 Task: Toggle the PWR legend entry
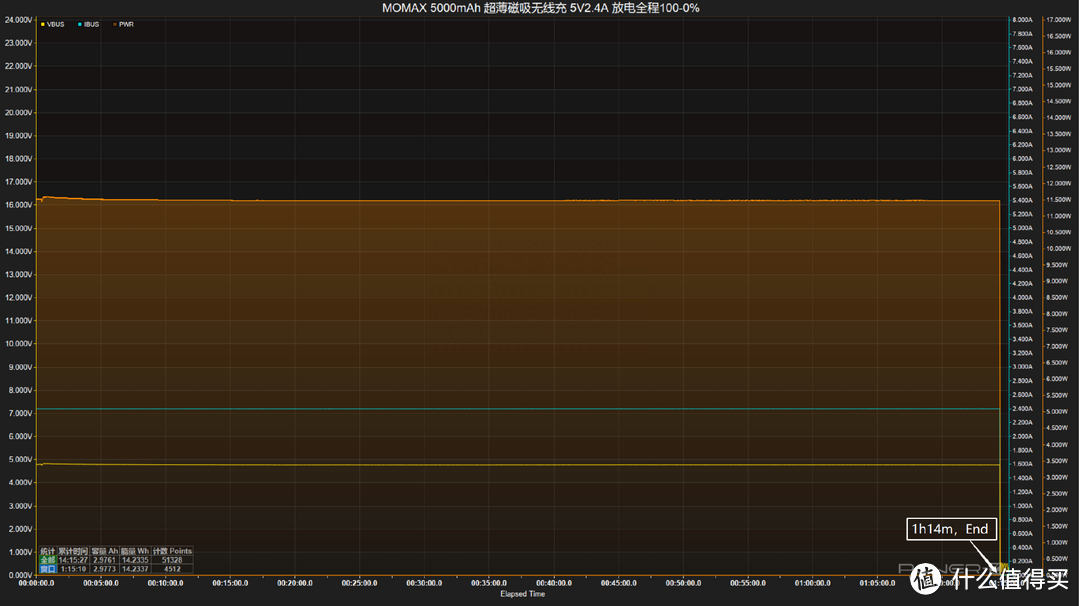pos(123,24)
